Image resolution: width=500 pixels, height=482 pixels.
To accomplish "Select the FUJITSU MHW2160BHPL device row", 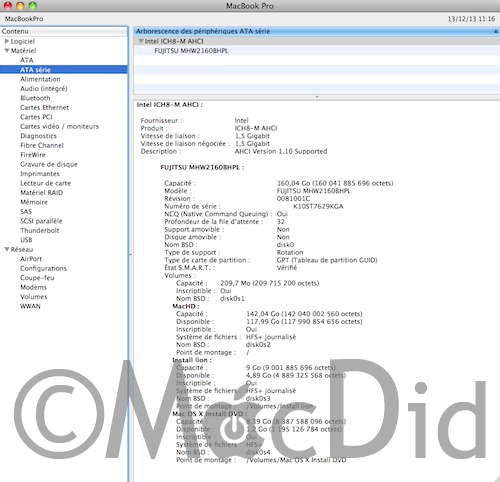I will (x=317, y=51).
